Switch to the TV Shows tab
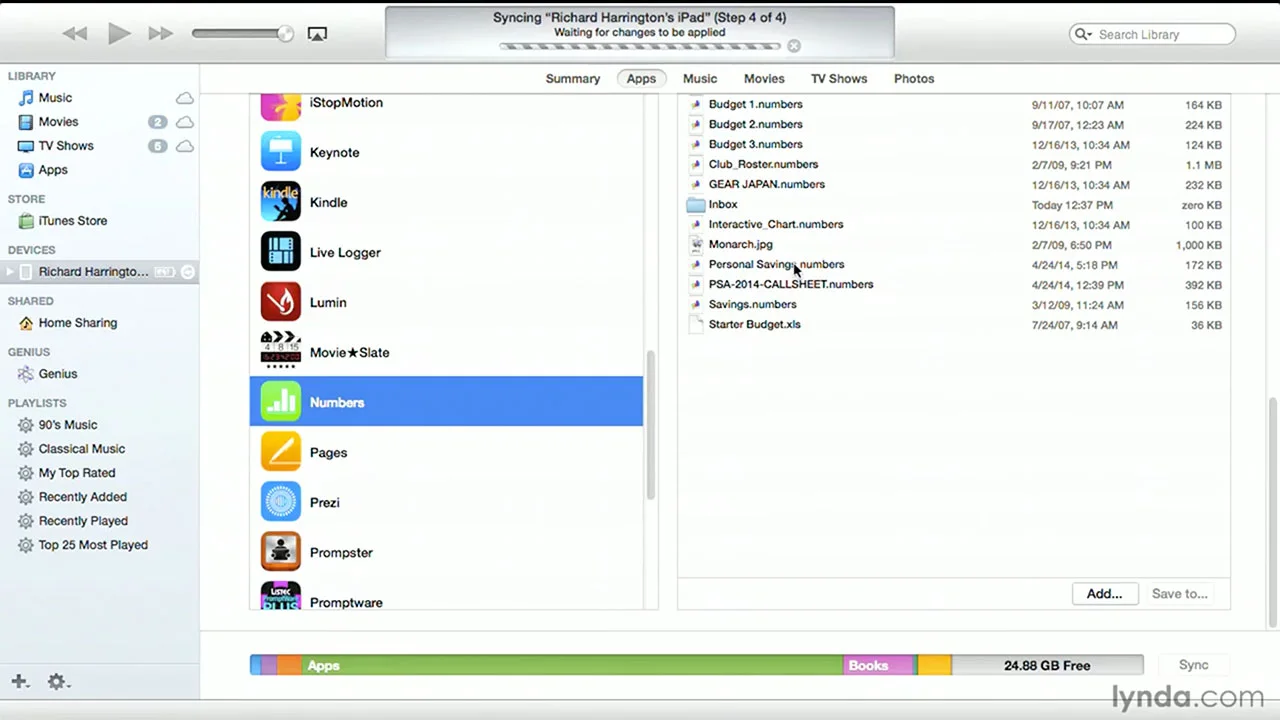The image size is (1280, 720). pos(839,79)
